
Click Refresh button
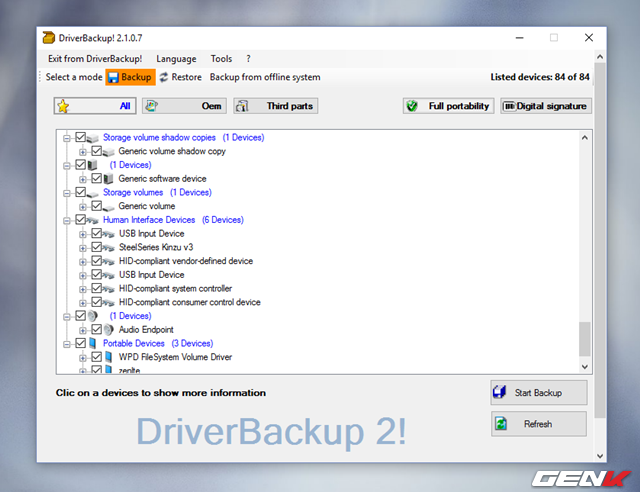click(539, 424)
